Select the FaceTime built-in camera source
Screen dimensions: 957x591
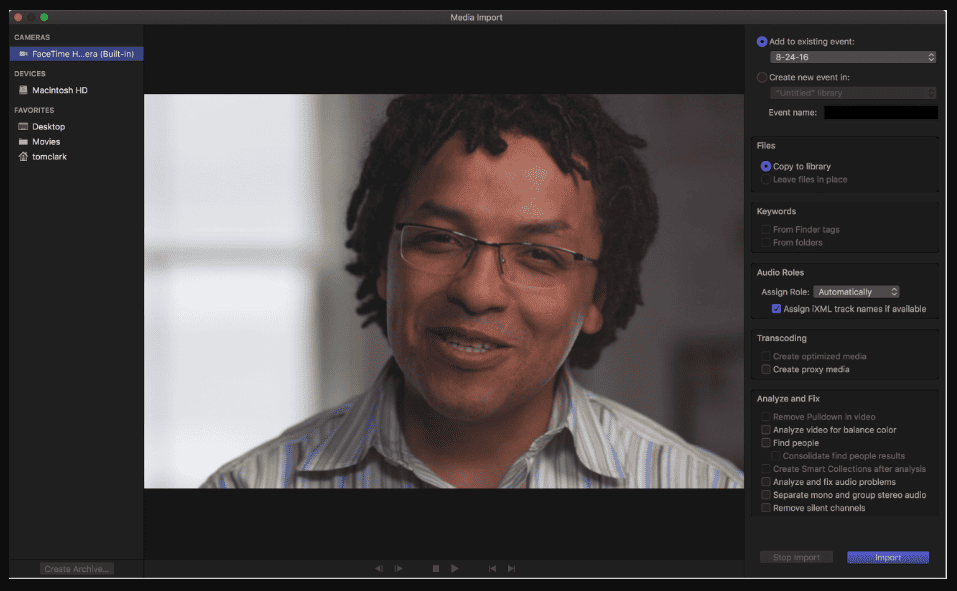[x=76, y=54]
